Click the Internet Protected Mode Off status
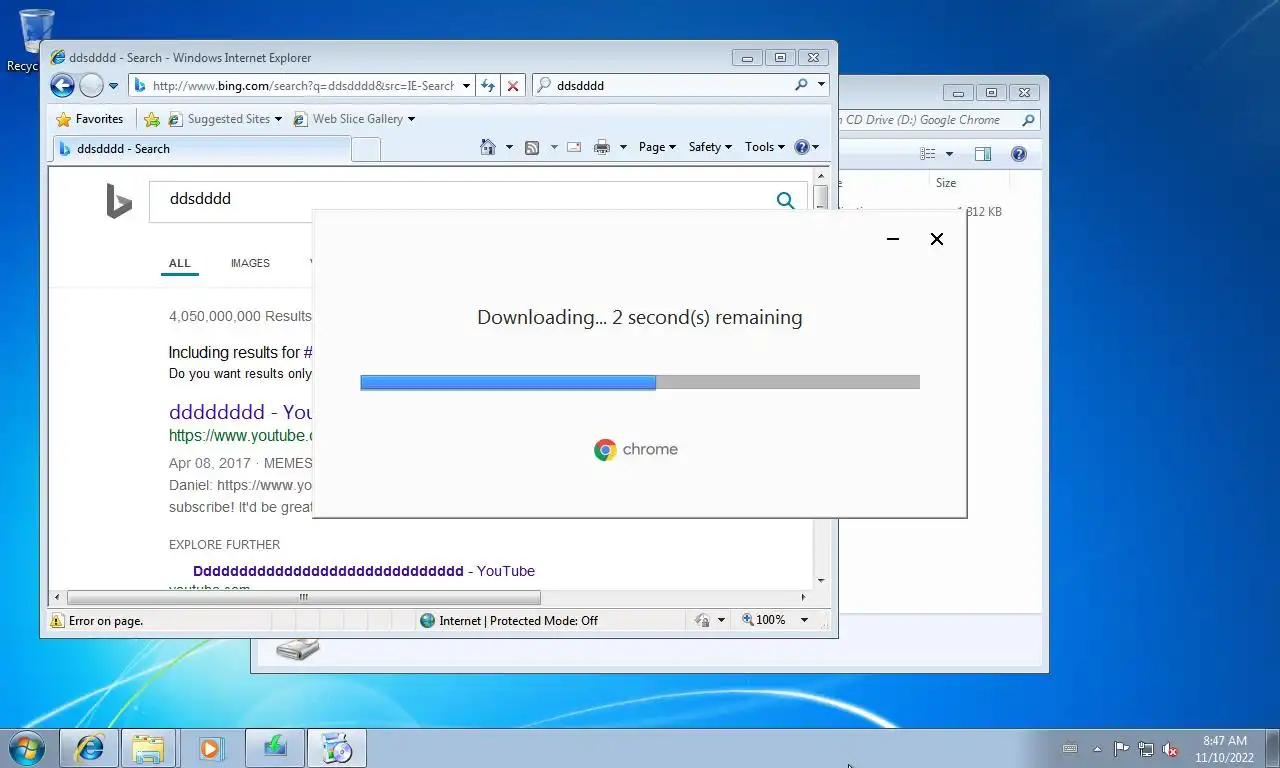 click(x=509, y=621)
